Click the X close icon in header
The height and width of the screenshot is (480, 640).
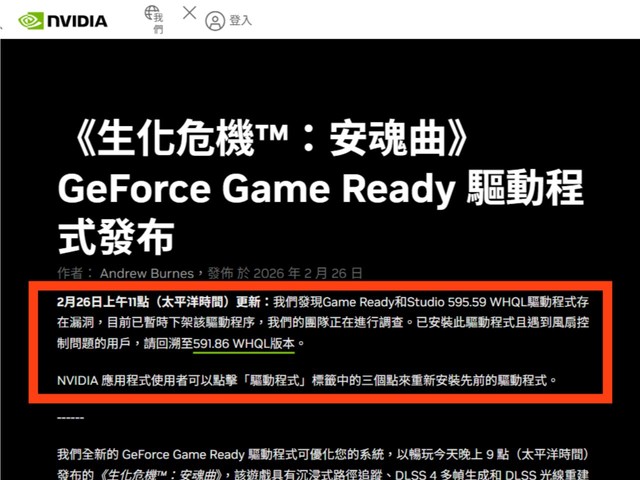[189, 13]
